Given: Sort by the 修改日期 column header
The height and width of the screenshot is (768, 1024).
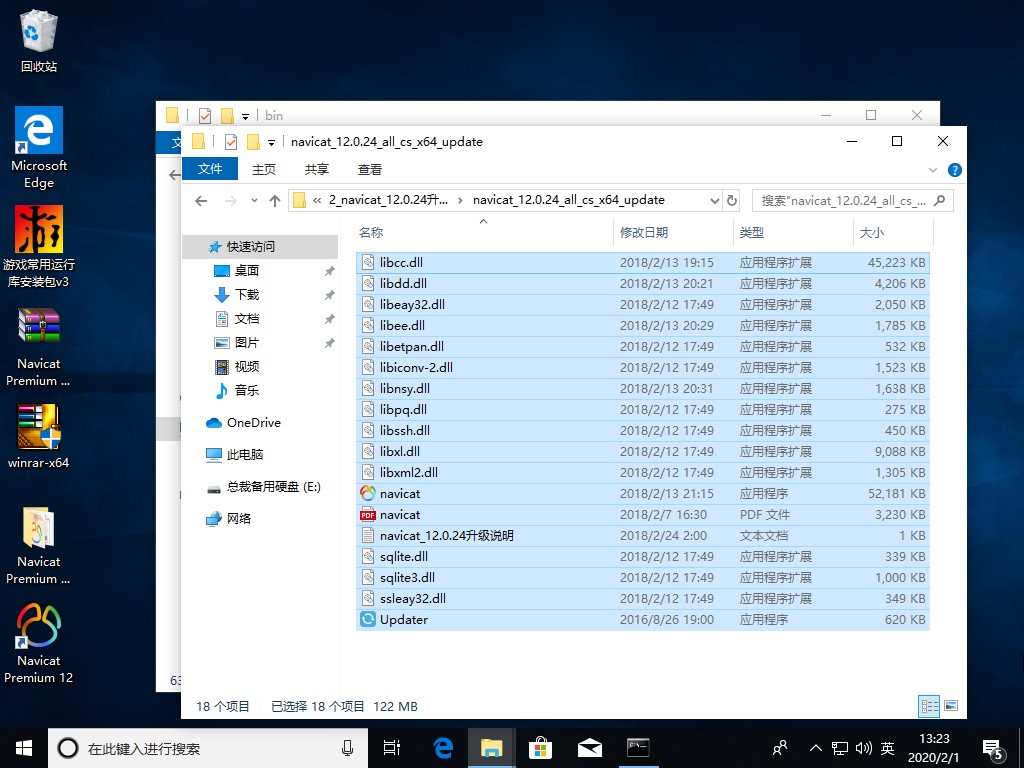Looking at the screenshot, I should coord(673,232).
